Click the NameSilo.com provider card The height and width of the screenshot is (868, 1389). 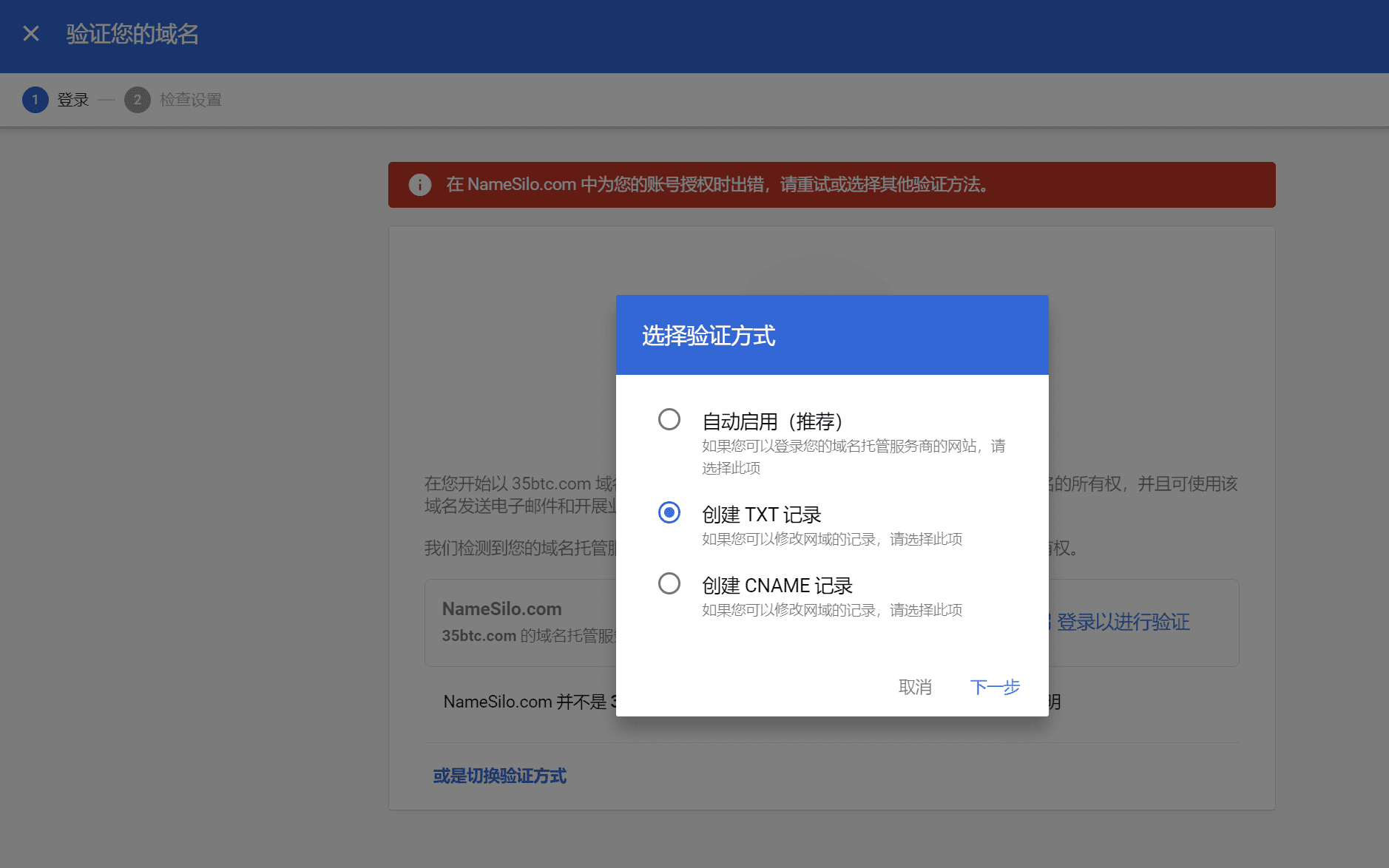tap(500, 608)
